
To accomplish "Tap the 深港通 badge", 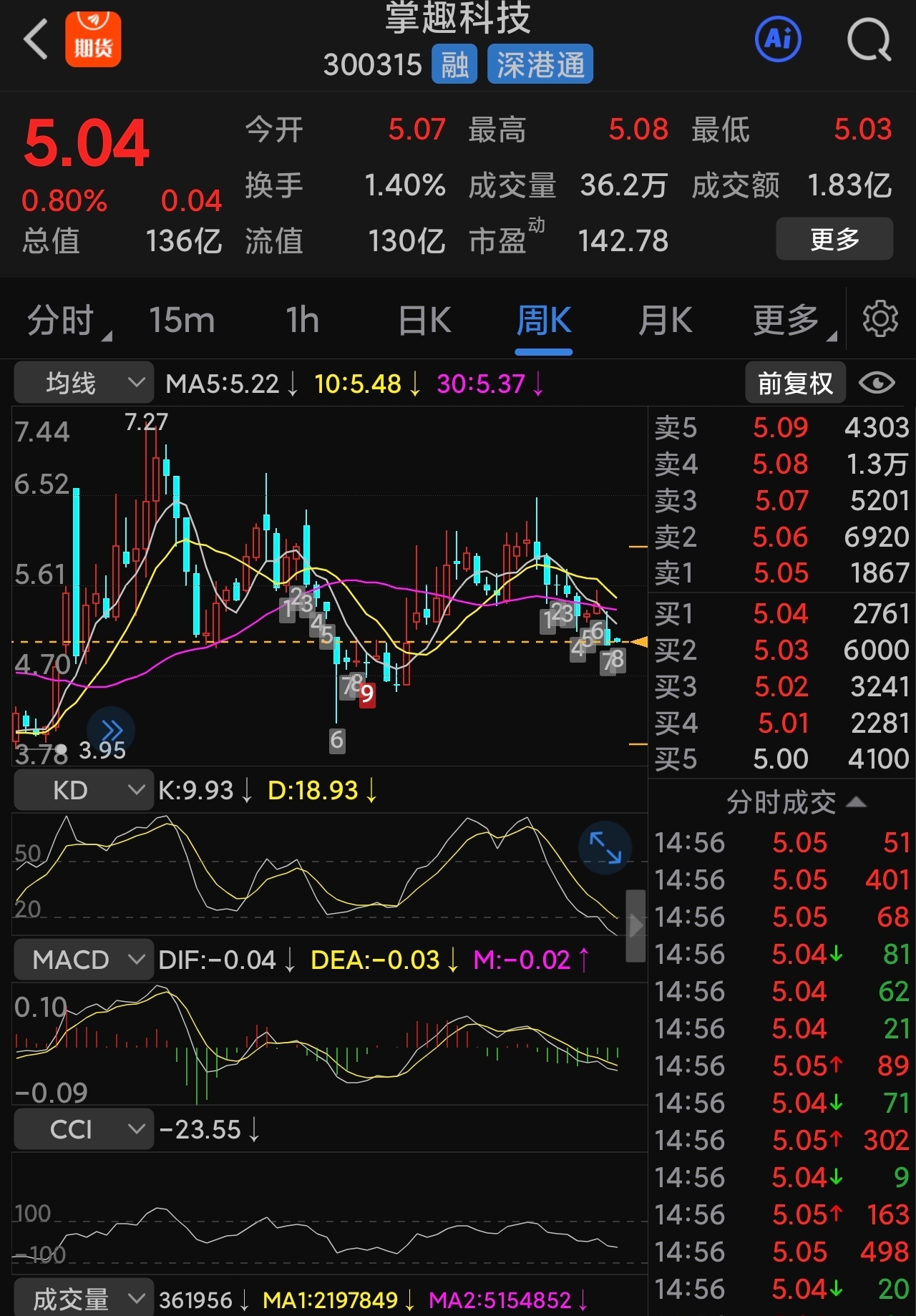I will (540, 65).
